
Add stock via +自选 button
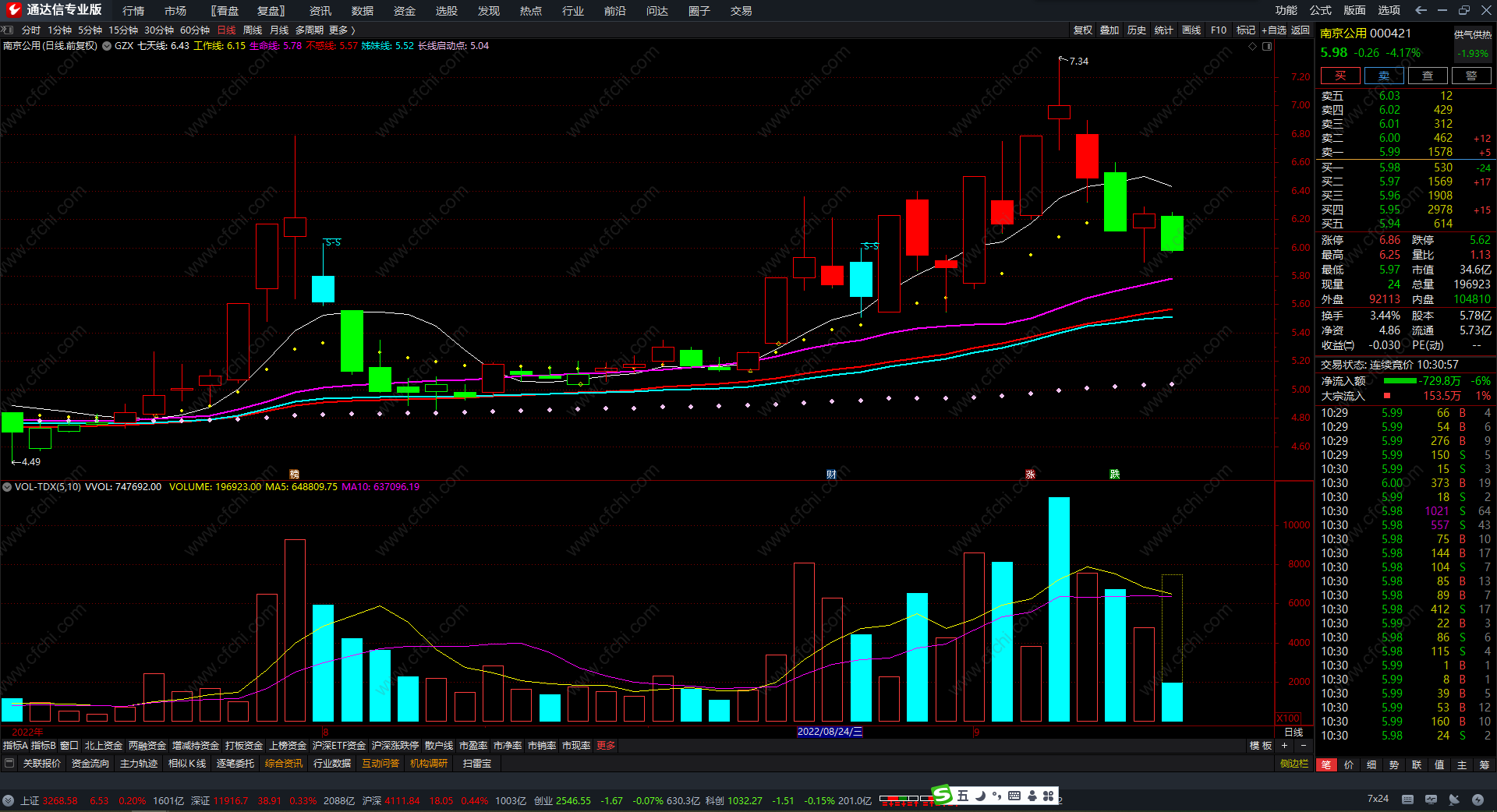[1274, 30]
